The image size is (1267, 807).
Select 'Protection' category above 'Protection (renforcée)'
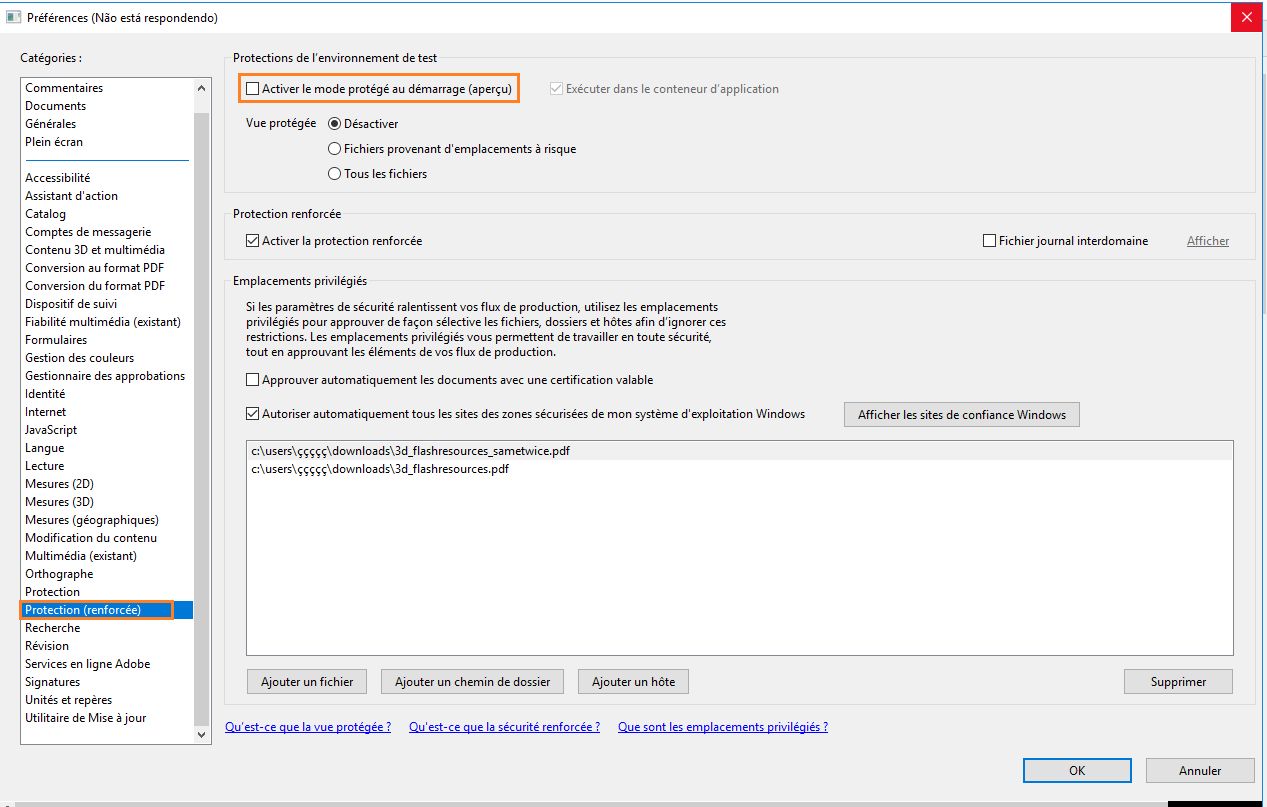52,592
